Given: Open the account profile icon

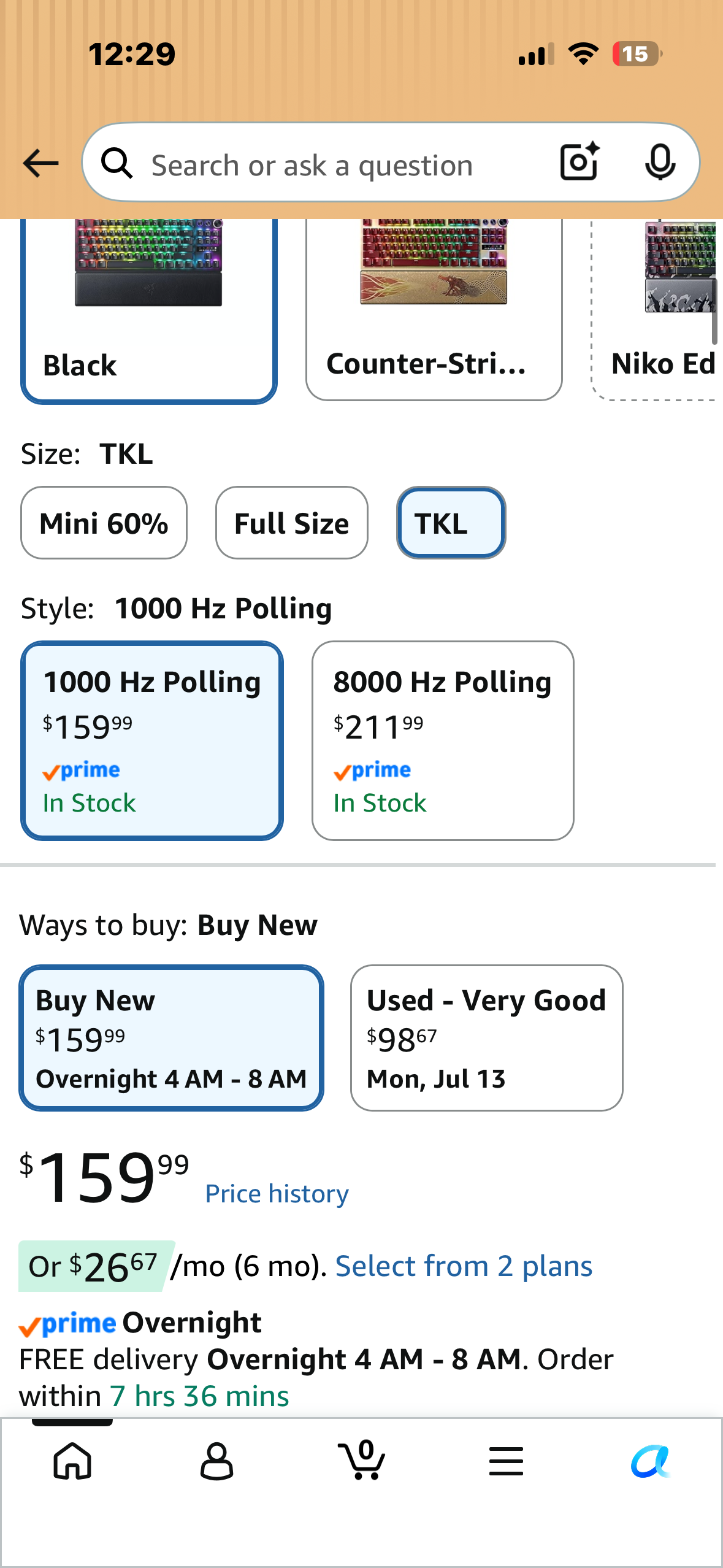Looking at the screenshot, I should click(x=217, y=1461).
